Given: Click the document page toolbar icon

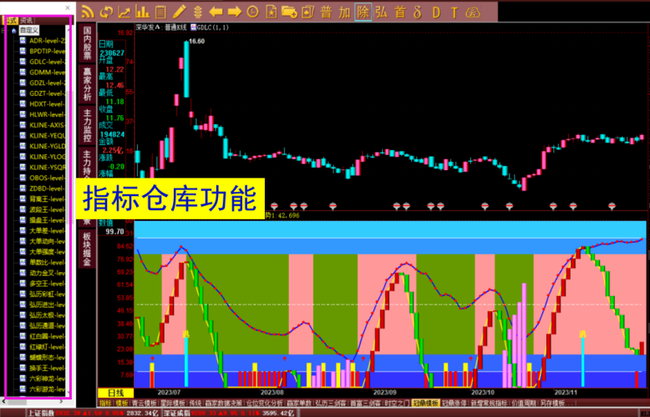Looking at the screenshot, I should point(271,12).
